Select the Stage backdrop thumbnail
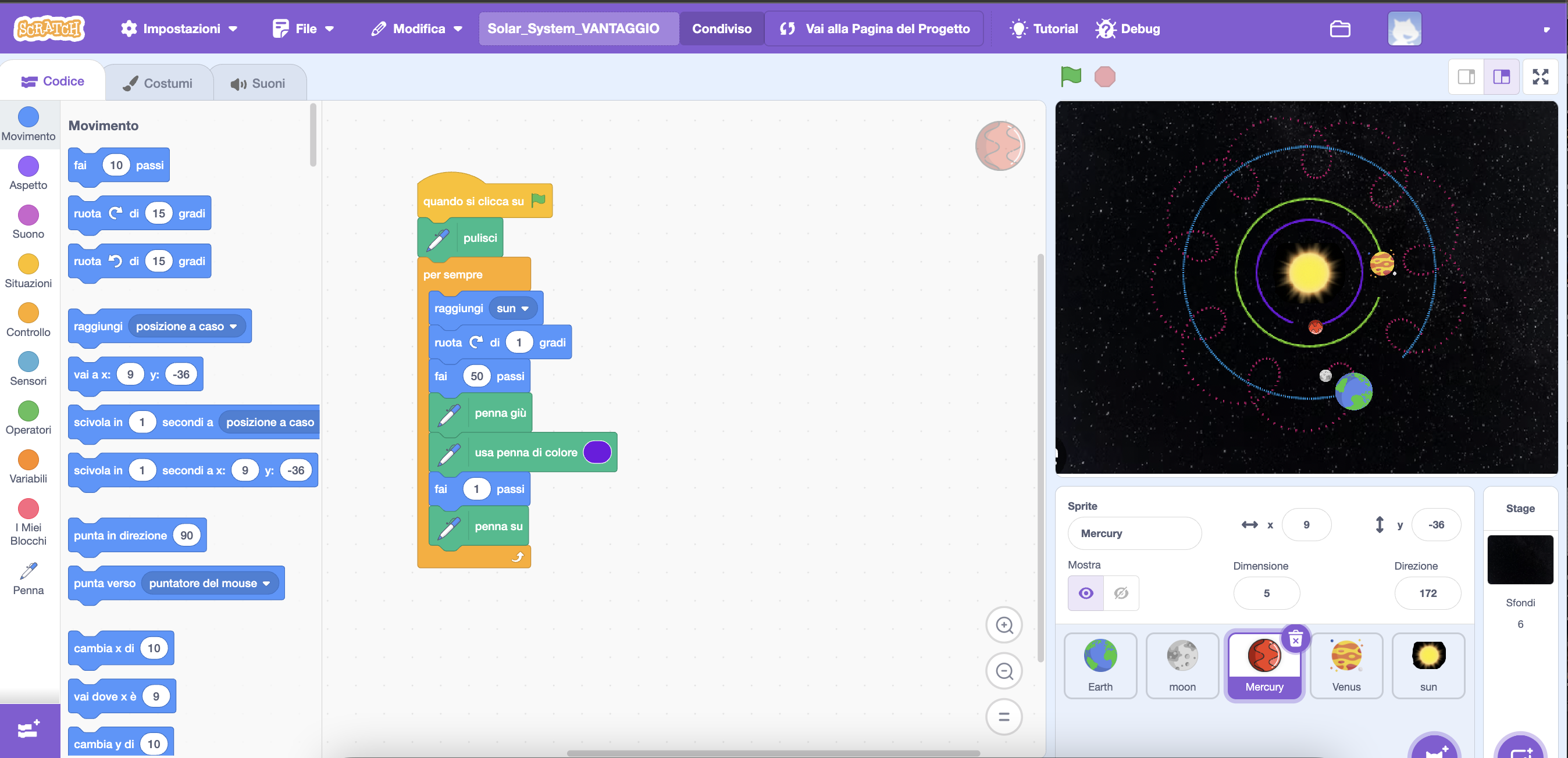1568x758 pixels. click(x=1520, y=560)
